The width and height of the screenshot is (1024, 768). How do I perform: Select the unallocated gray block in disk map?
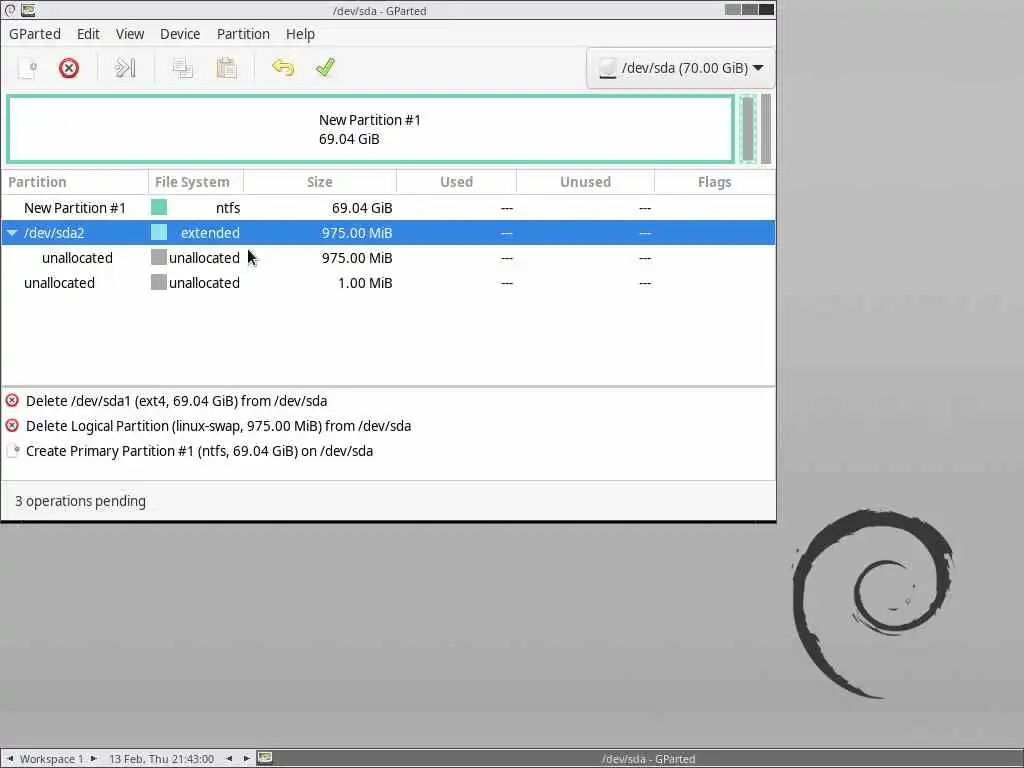766,129
